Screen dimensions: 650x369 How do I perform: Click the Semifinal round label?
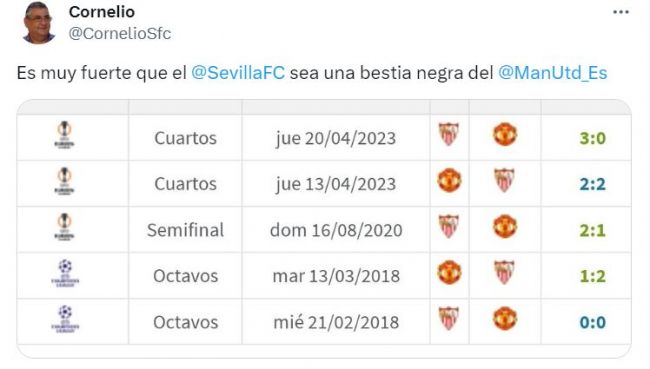185,230
